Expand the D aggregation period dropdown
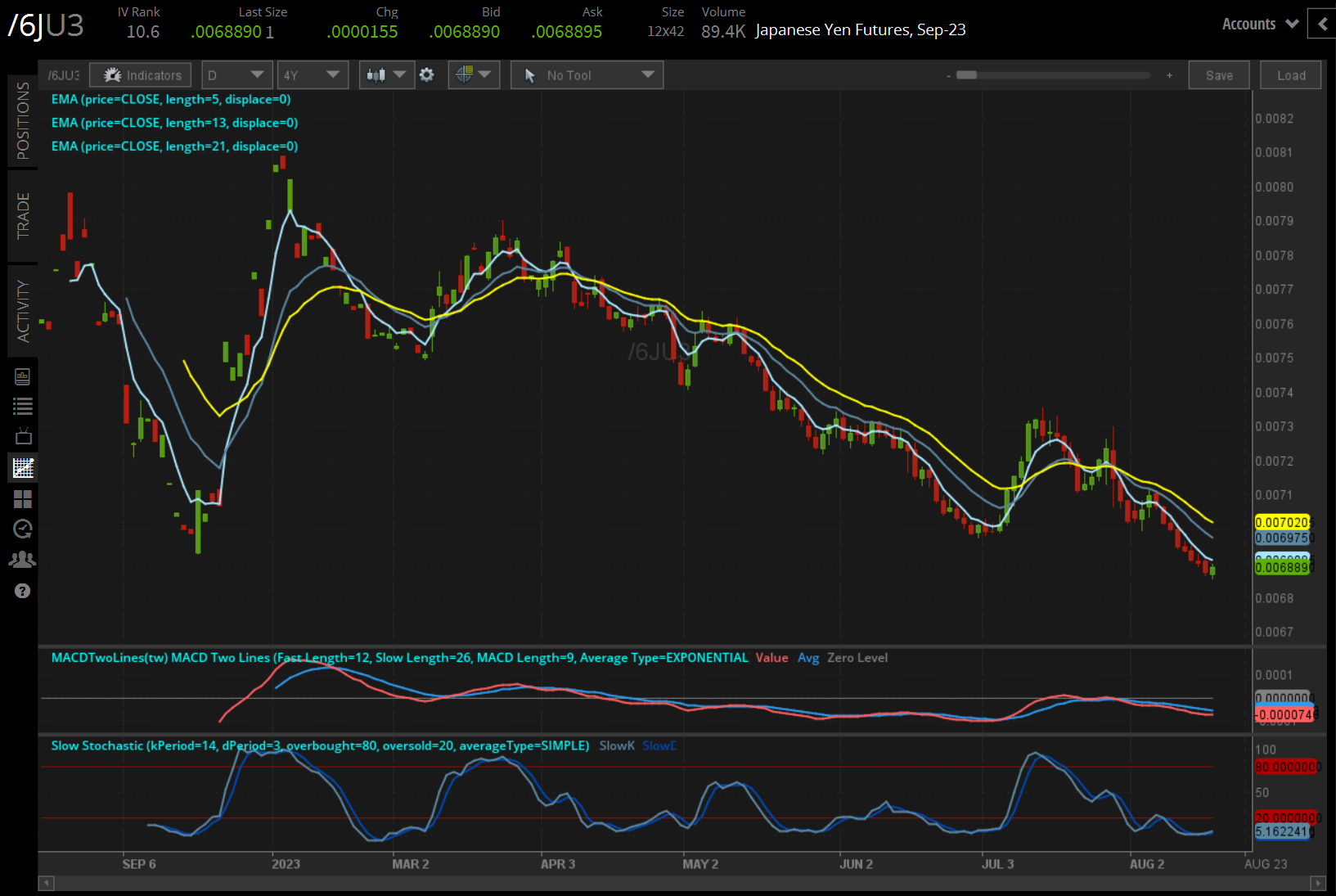 point(236,75)
